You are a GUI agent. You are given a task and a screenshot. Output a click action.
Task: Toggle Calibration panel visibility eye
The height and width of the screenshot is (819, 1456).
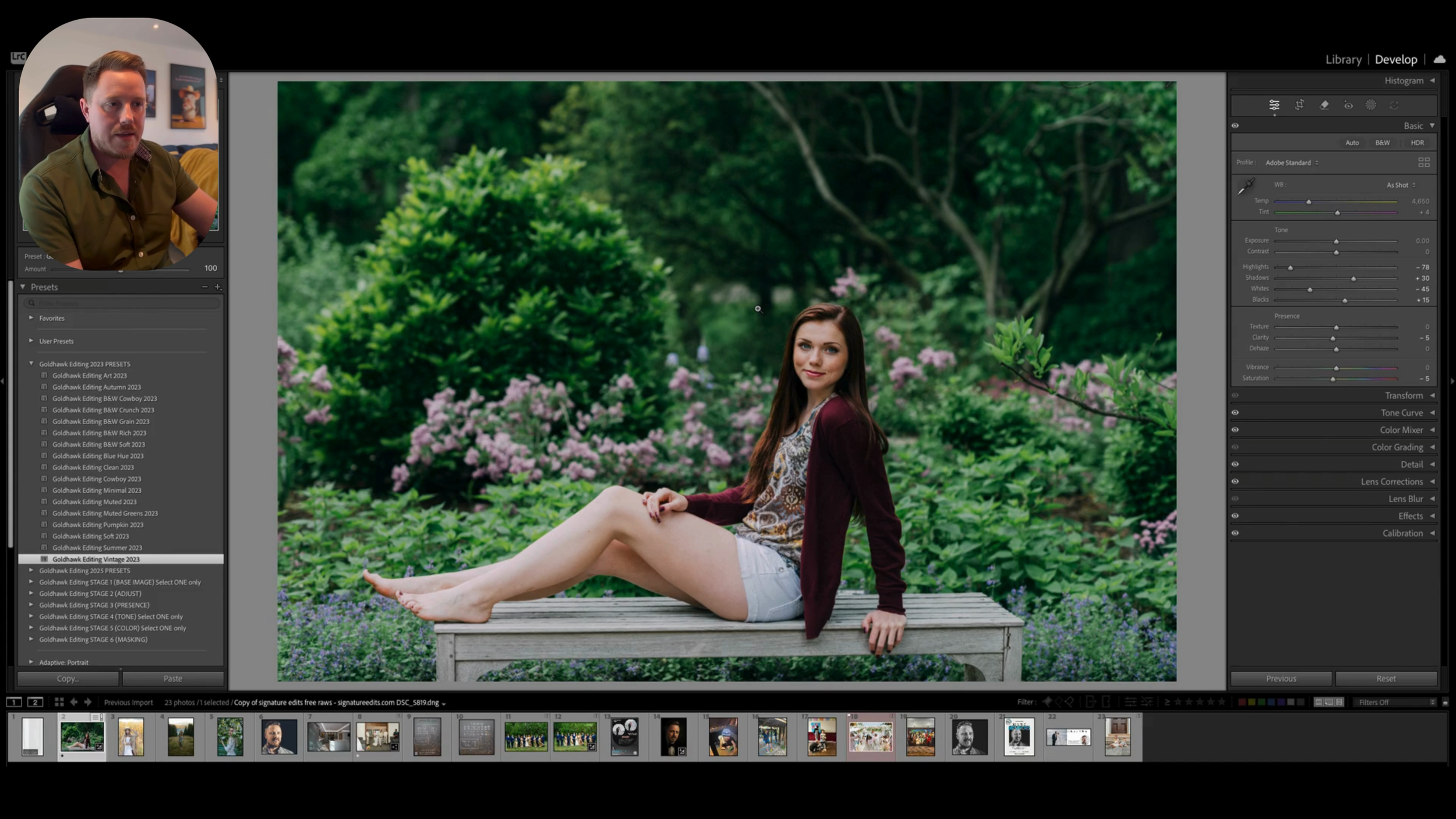pyautogui.click(x=1235, y=533)
